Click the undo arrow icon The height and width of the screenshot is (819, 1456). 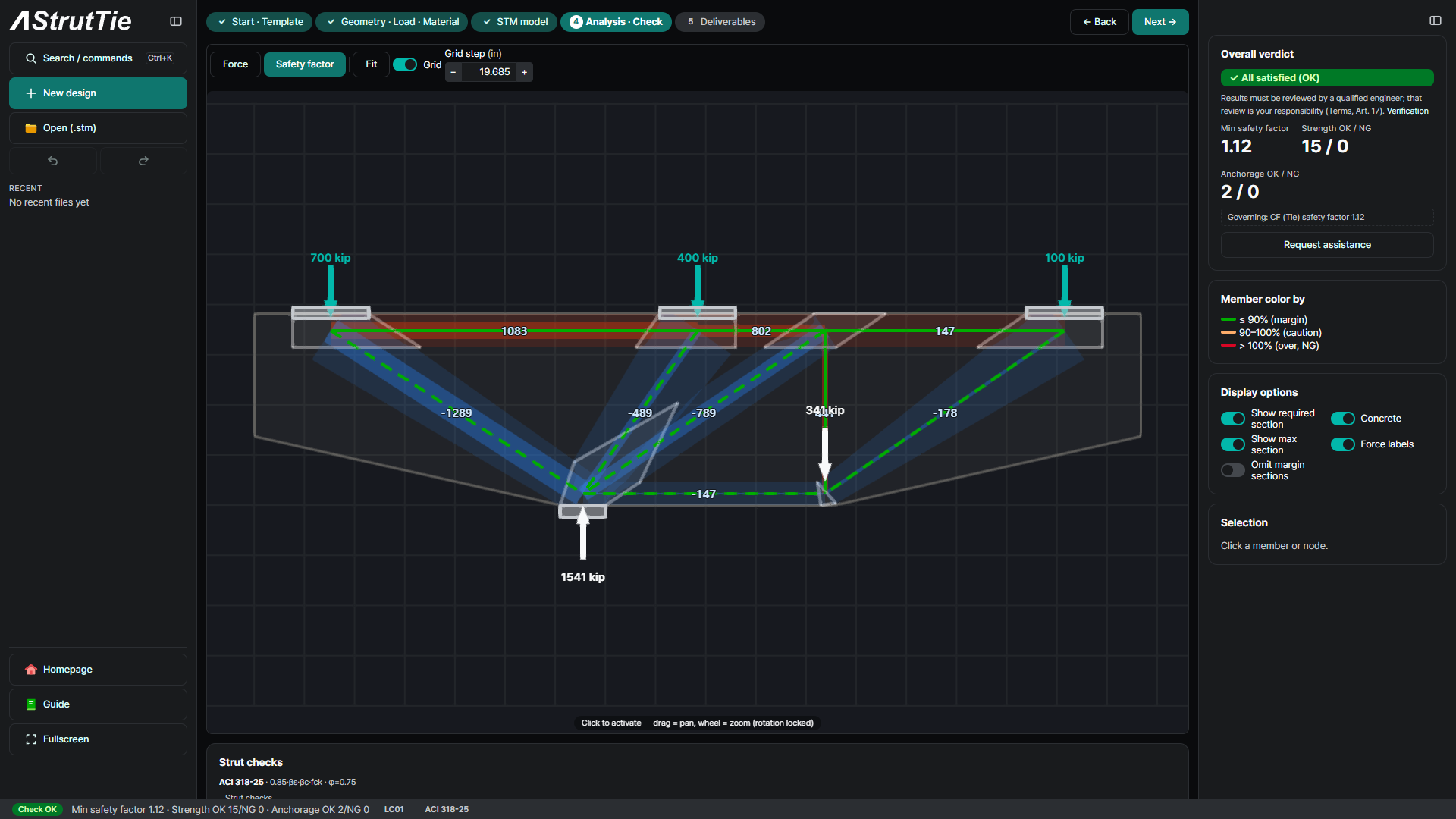[53, 161]
